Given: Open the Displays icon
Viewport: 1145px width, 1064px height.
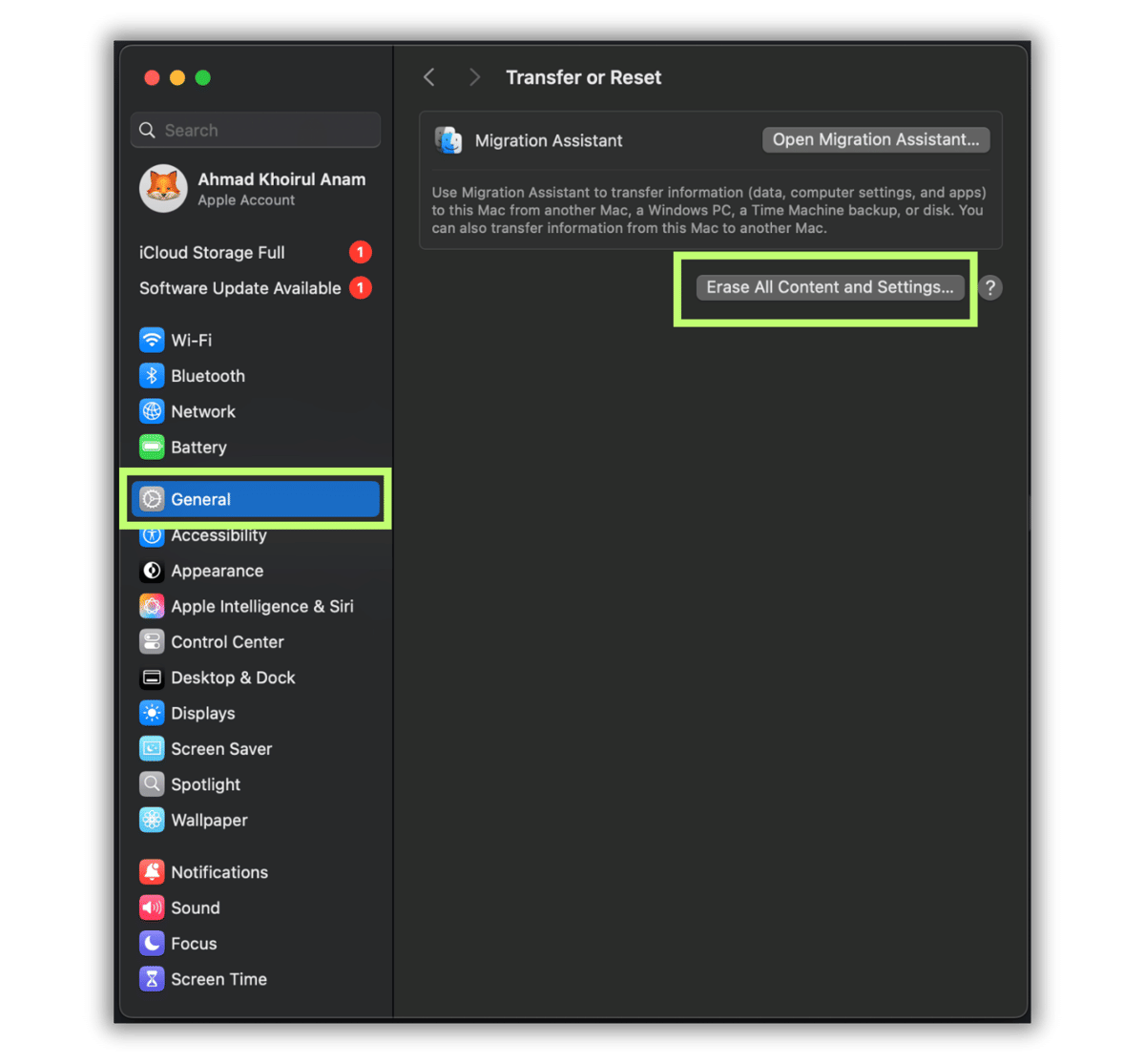Looking at the screenshot, I should pyautogui.click(x=152, y=713).
